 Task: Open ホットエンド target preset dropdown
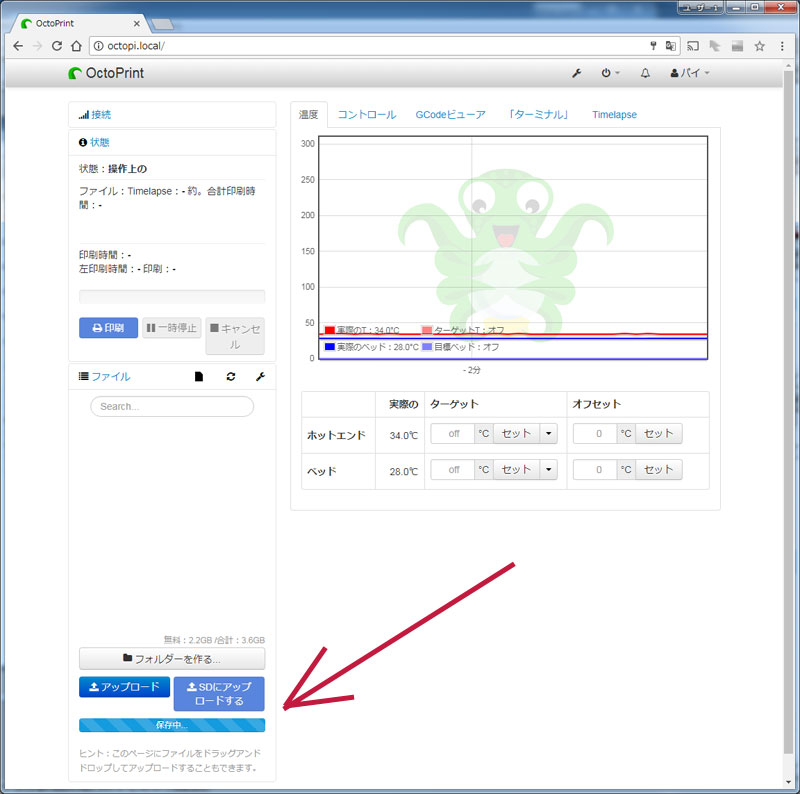coord(548,434)
